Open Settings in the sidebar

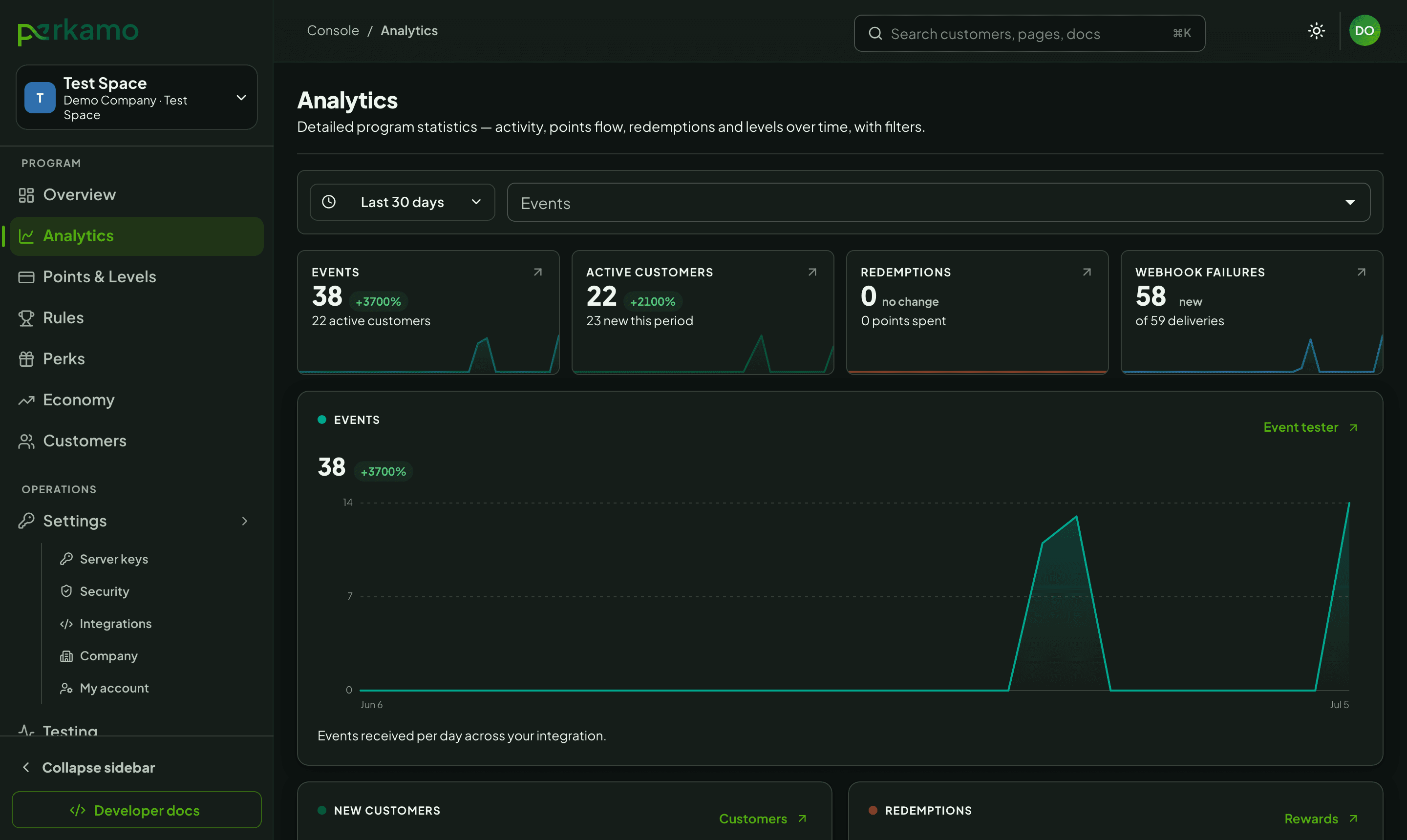[x=136, y=521]
